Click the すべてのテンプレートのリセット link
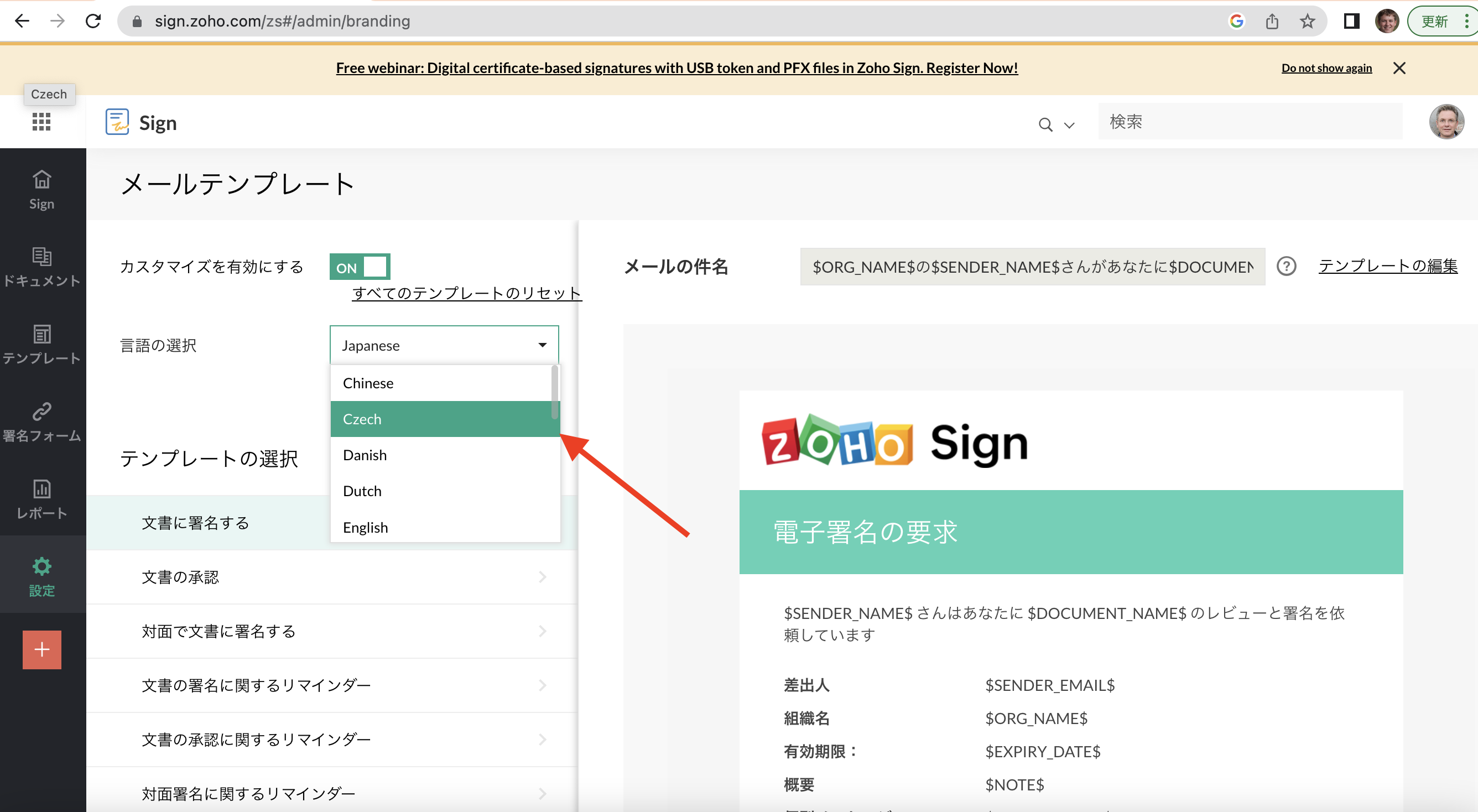This screenshot has width=1478, height=812. (466, 293)
